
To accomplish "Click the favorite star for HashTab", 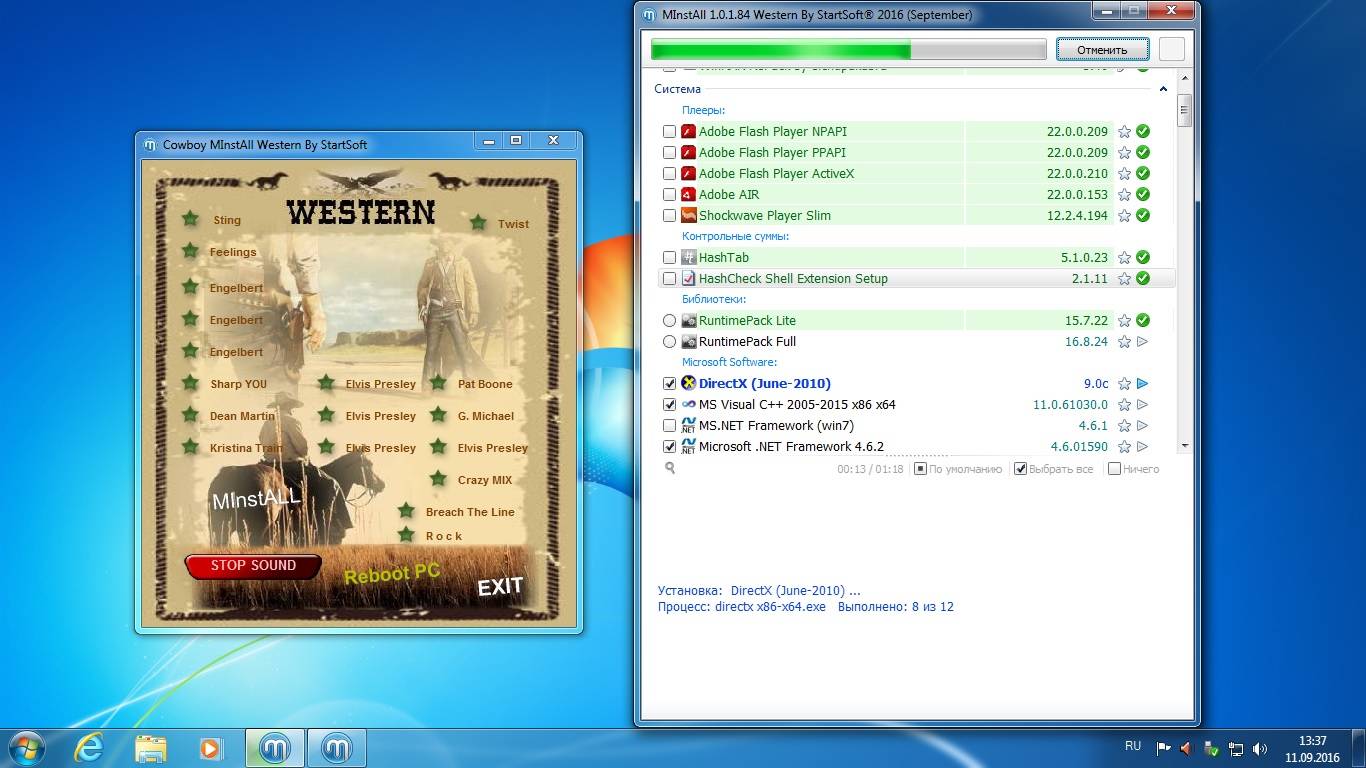I will 1124,257.
